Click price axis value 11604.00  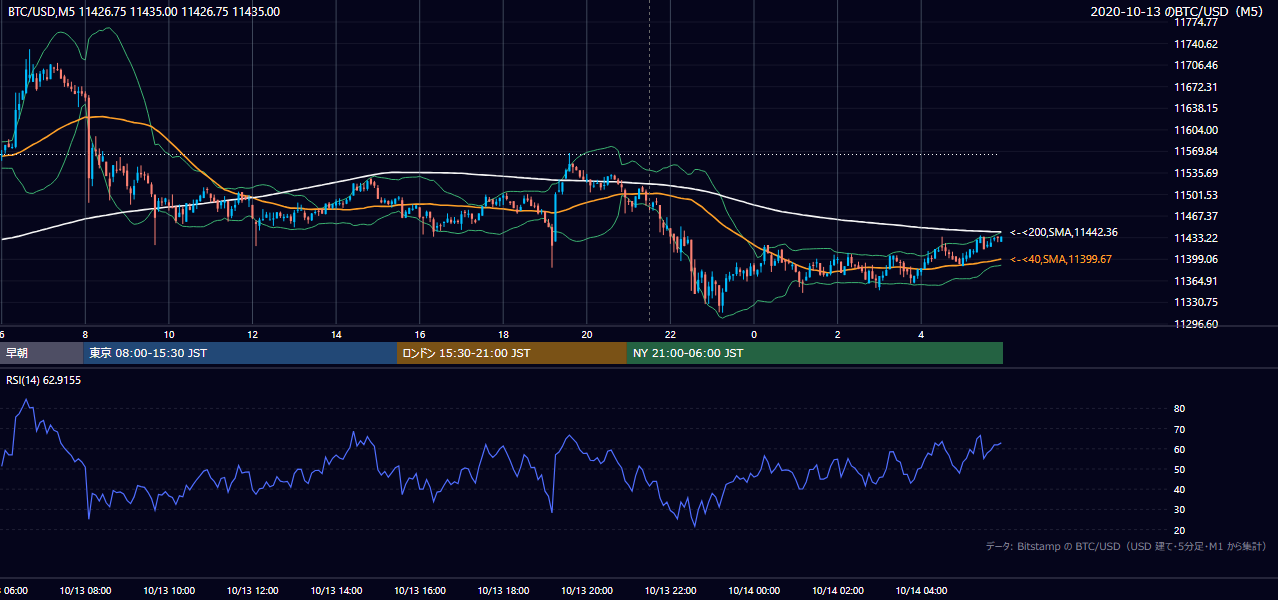click(x=1195, y=130)
